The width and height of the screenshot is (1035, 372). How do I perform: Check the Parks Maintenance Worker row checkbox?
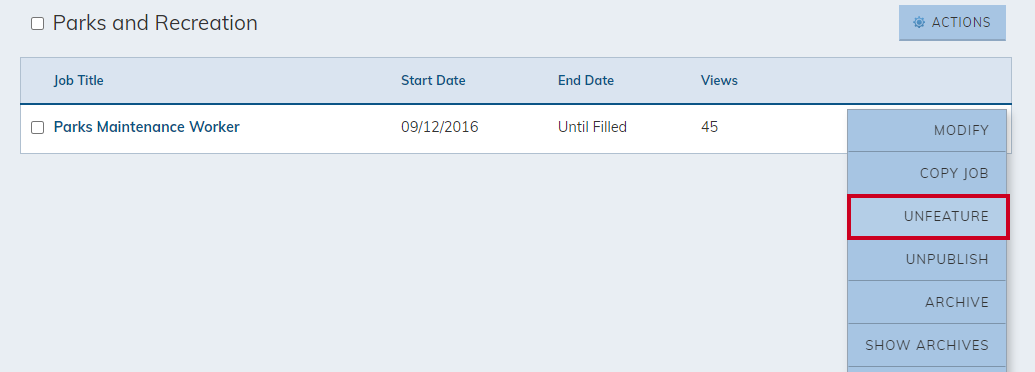tap(38, 127)
